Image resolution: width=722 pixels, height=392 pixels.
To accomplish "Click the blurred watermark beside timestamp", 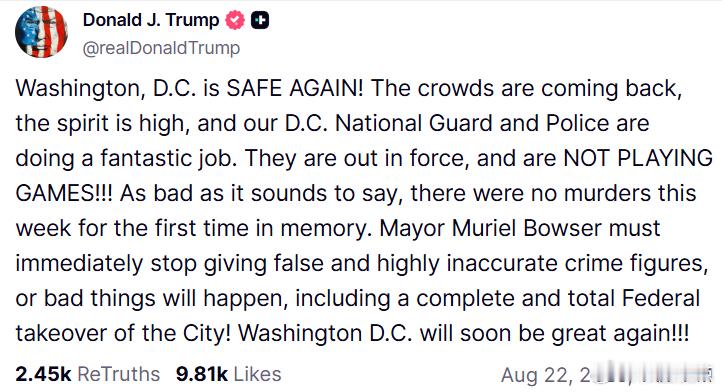I will (x=653, y=374).
